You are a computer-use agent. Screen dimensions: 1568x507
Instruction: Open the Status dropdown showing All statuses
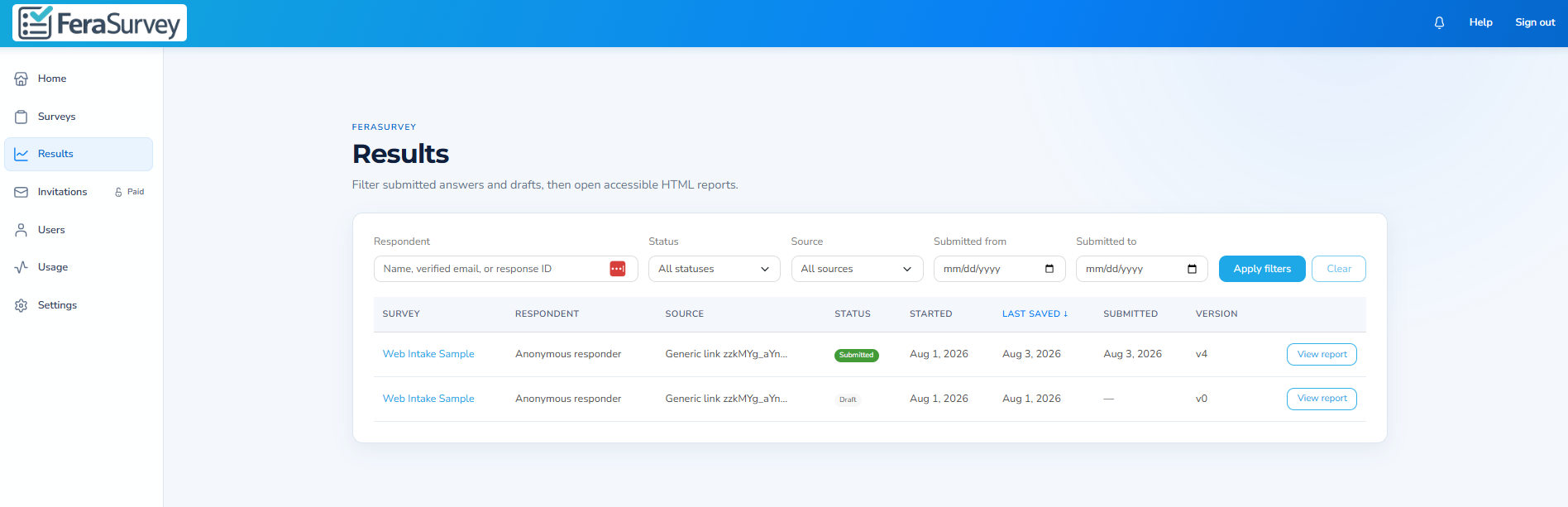[715, 269]
